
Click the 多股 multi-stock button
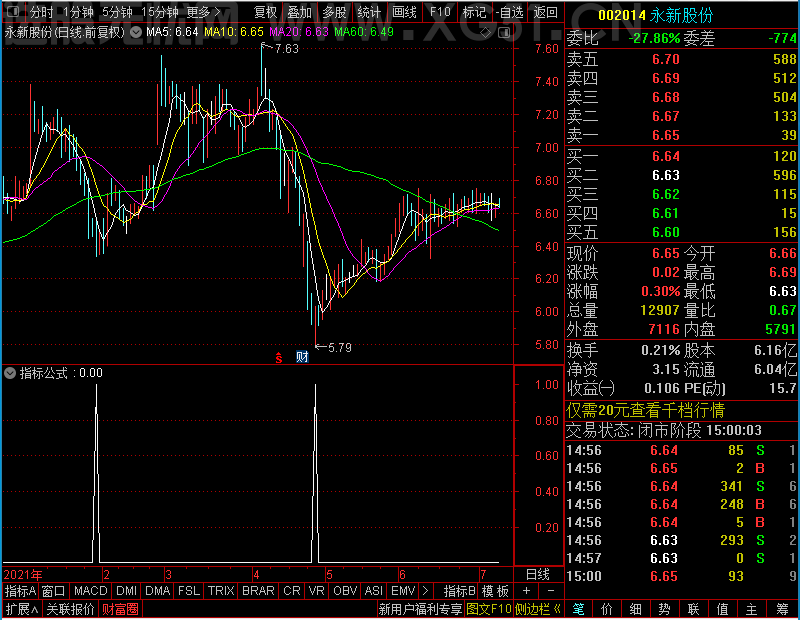pyautogui.click(x=335, y=12)
